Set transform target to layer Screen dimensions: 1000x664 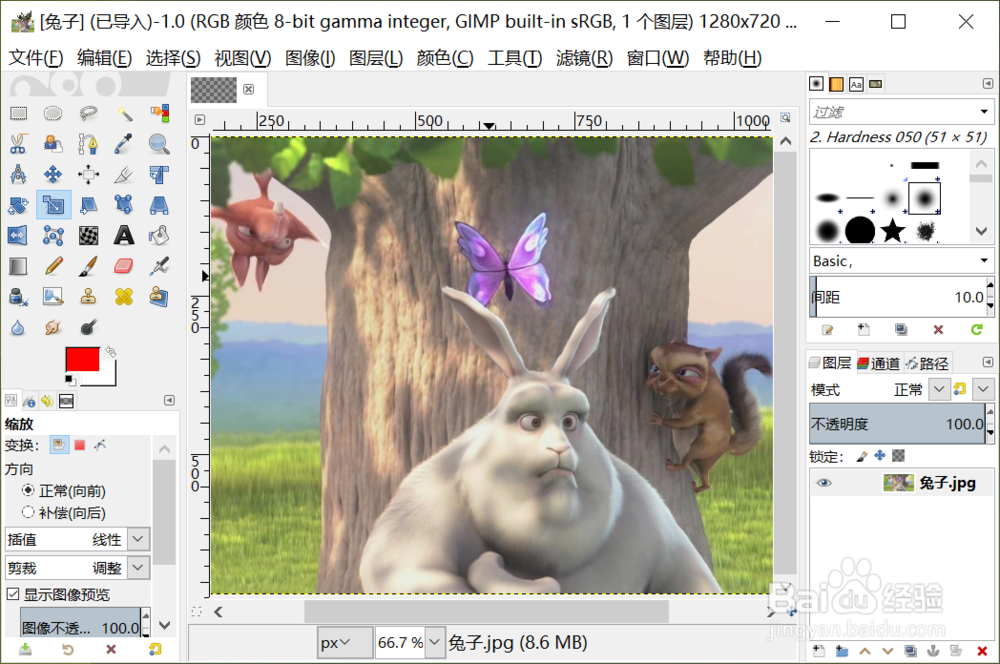(x=59, y=445)
